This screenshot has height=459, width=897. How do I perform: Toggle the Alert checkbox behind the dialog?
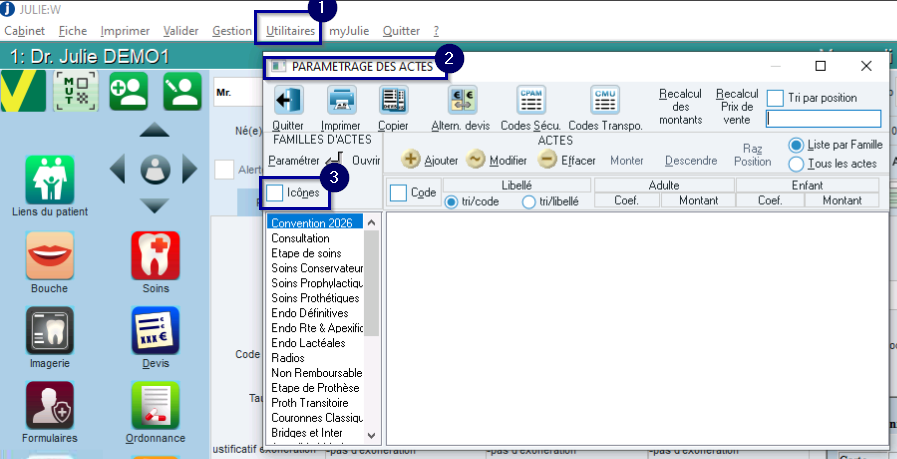click(224, 169)
